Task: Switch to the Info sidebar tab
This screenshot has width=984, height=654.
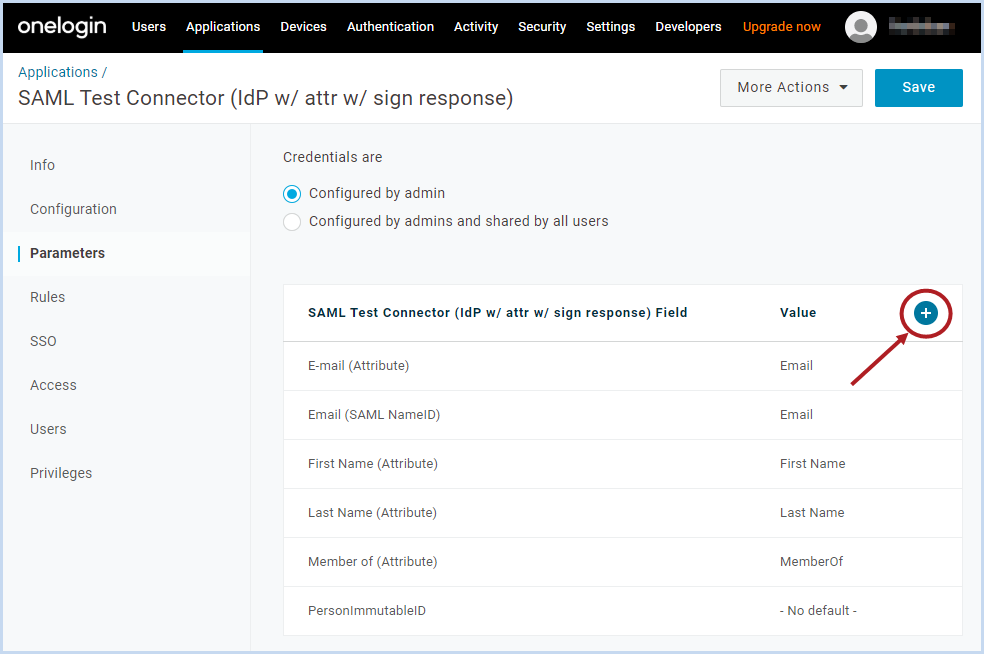Action: click(42, 165)
